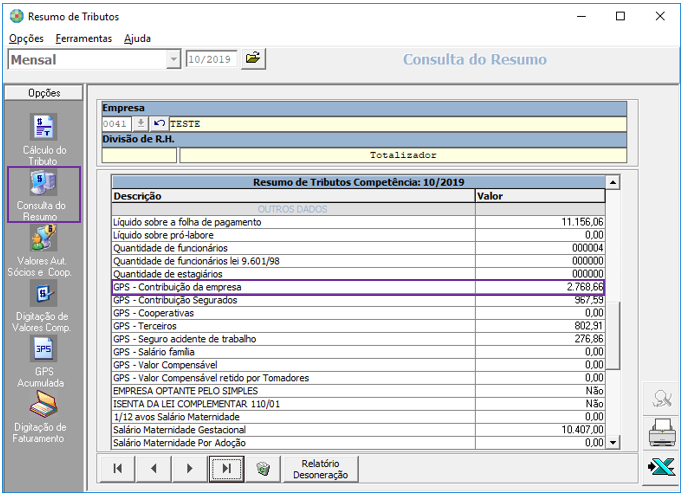Image resolution: width=686 pixels, height=497 pixels.
Task: Click the undo arrow before TESTE
Action: (x=159, y=124)
